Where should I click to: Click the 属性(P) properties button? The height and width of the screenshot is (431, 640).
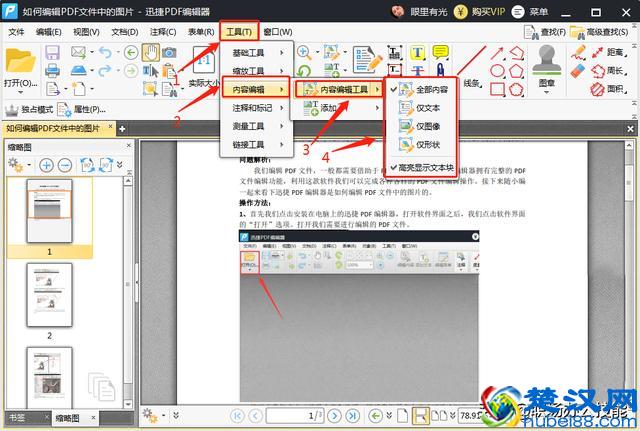coord(82,109)
